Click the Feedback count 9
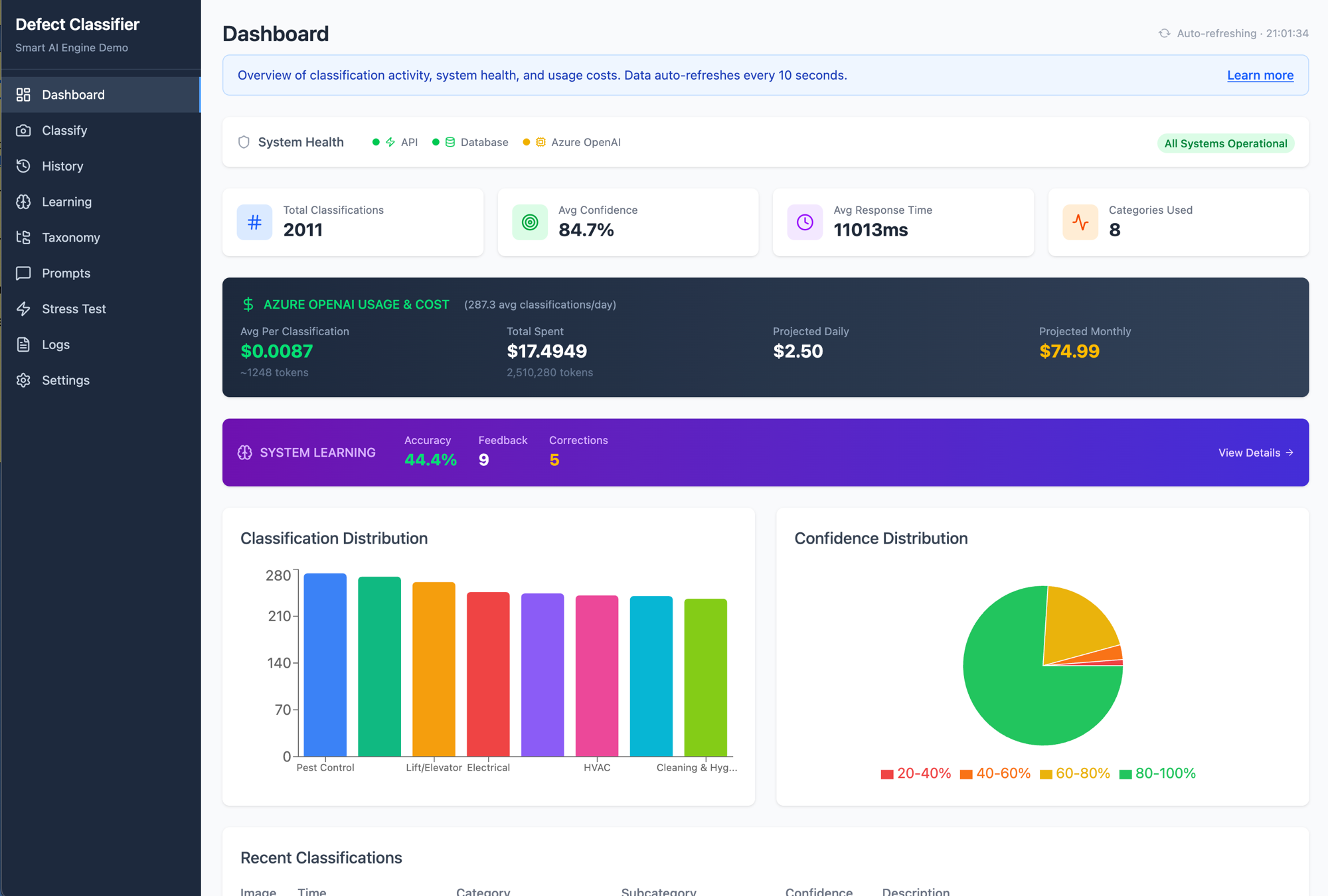1328x896 pixels. point(483,460)
